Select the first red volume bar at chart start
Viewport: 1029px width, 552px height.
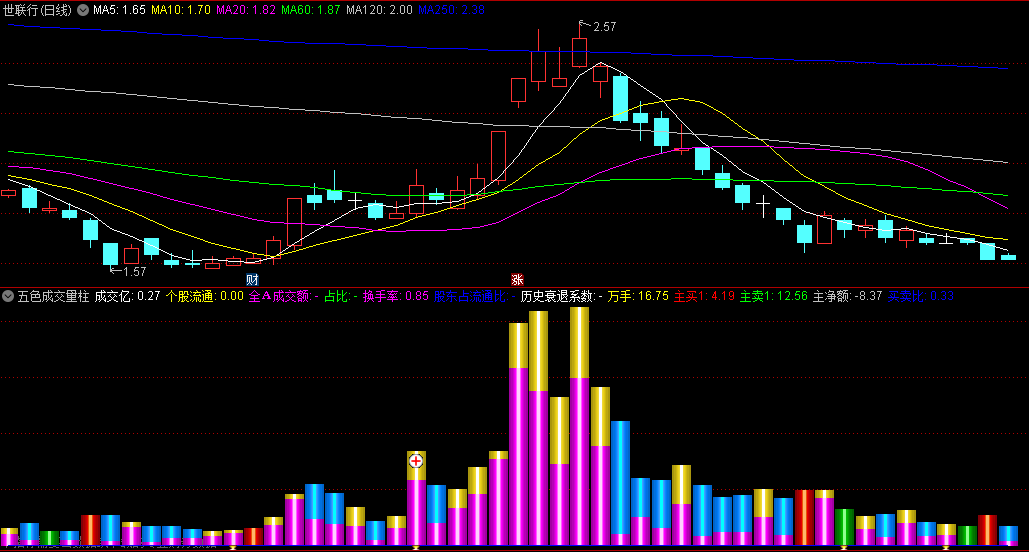[91, 530]
